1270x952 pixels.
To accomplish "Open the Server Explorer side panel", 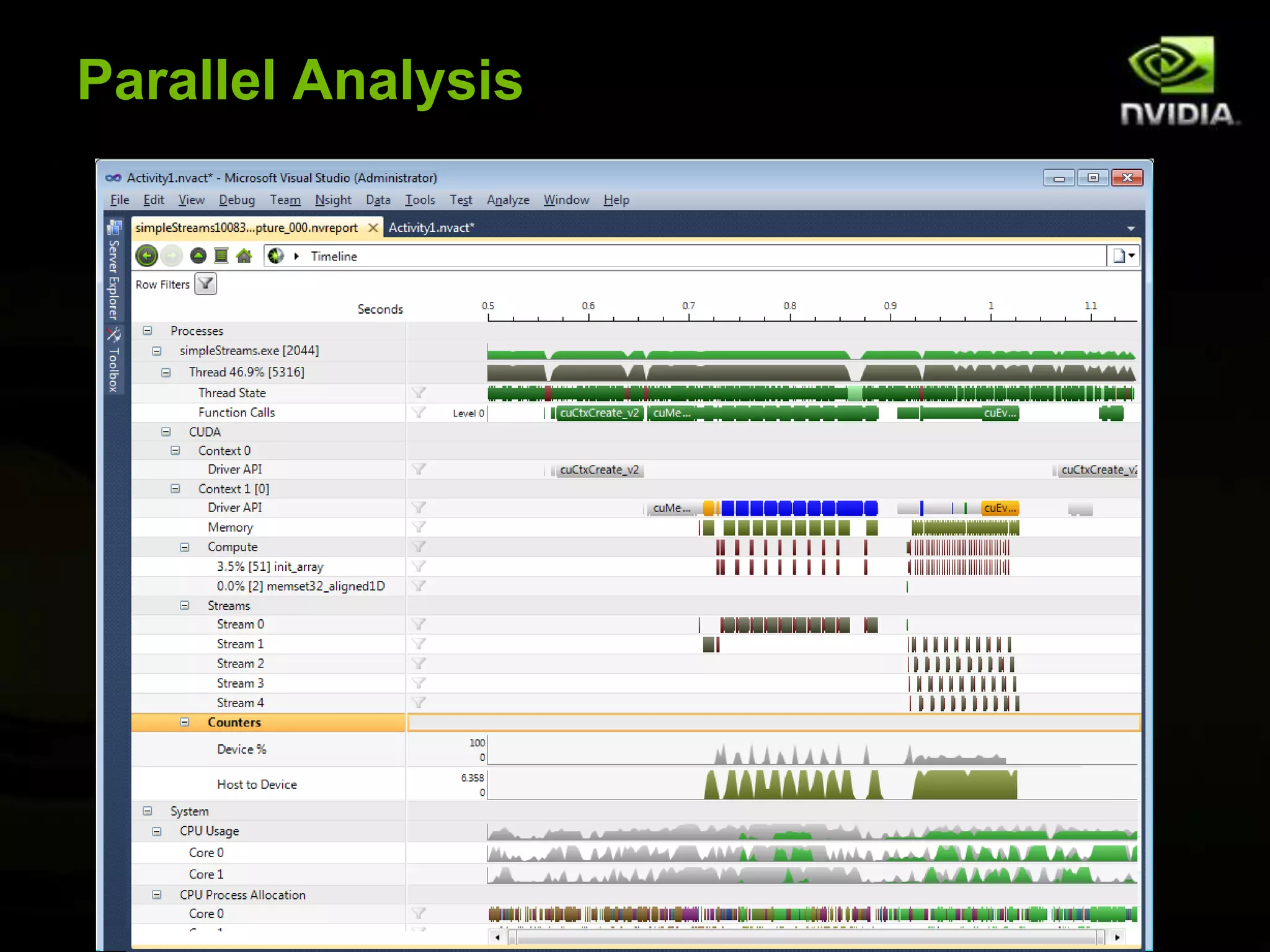I will [113, 270].
